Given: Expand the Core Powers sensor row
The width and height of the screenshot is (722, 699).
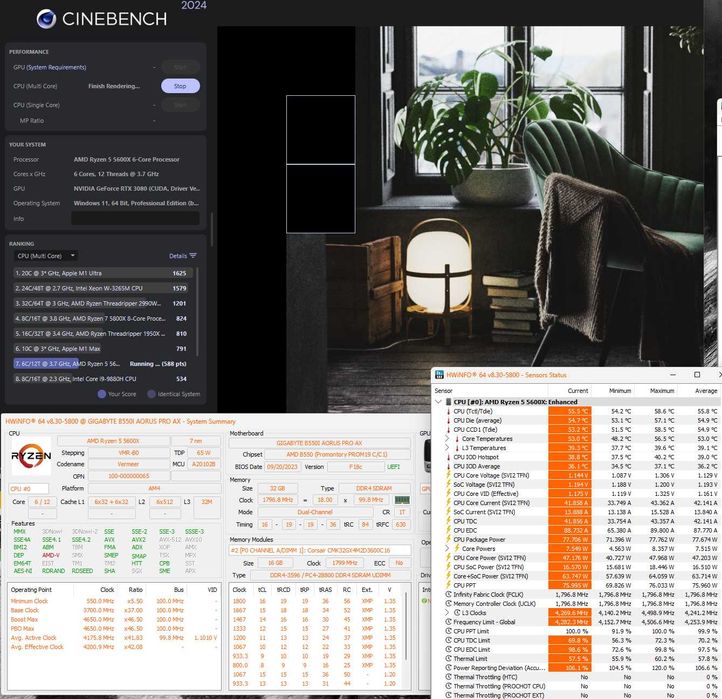Looking at the screenshot, I should (x=447, y=548).
